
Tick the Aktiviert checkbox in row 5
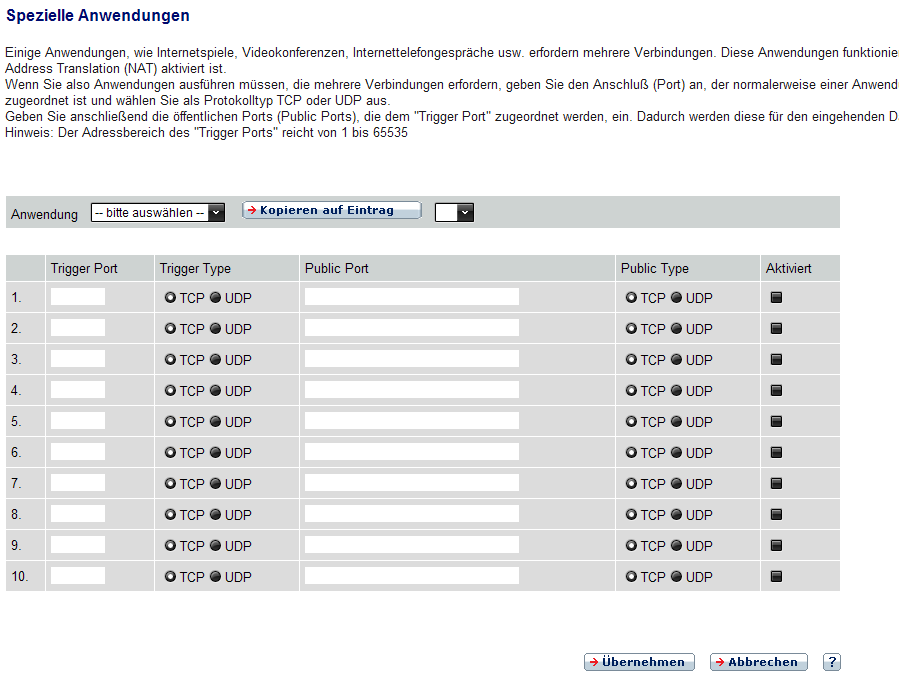click(776, 421)
